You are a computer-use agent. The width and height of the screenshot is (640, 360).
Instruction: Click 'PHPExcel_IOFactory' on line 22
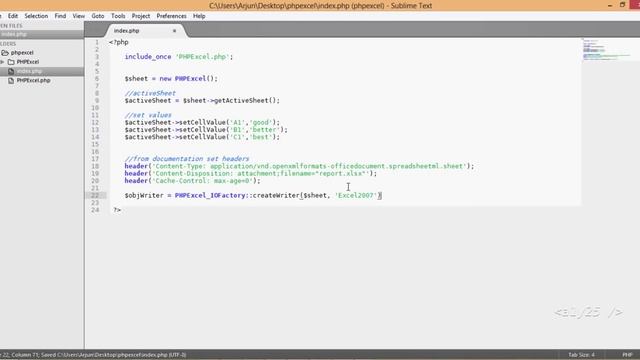(x=210, y=196)
